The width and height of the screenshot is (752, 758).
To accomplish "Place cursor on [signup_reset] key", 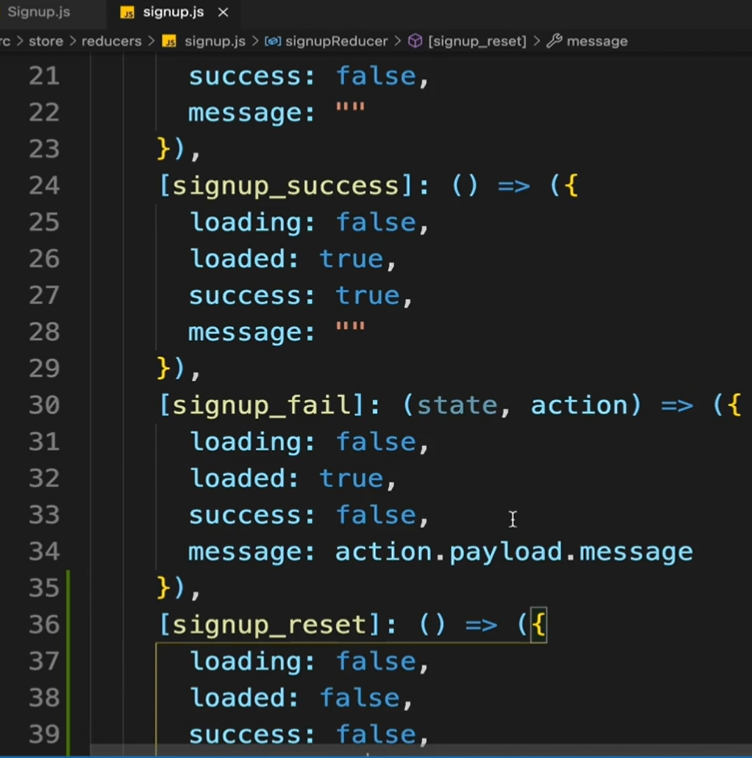I will (270, 625).
